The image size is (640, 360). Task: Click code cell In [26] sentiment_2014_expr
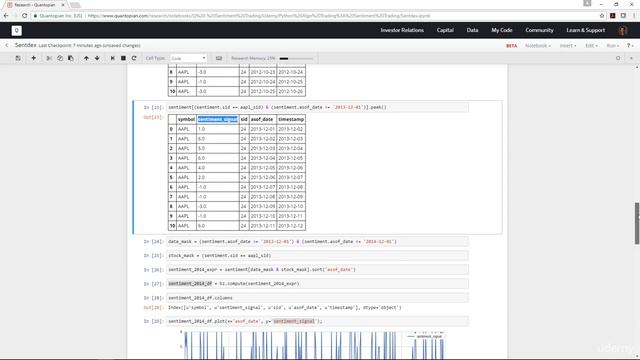click(317, 269)
